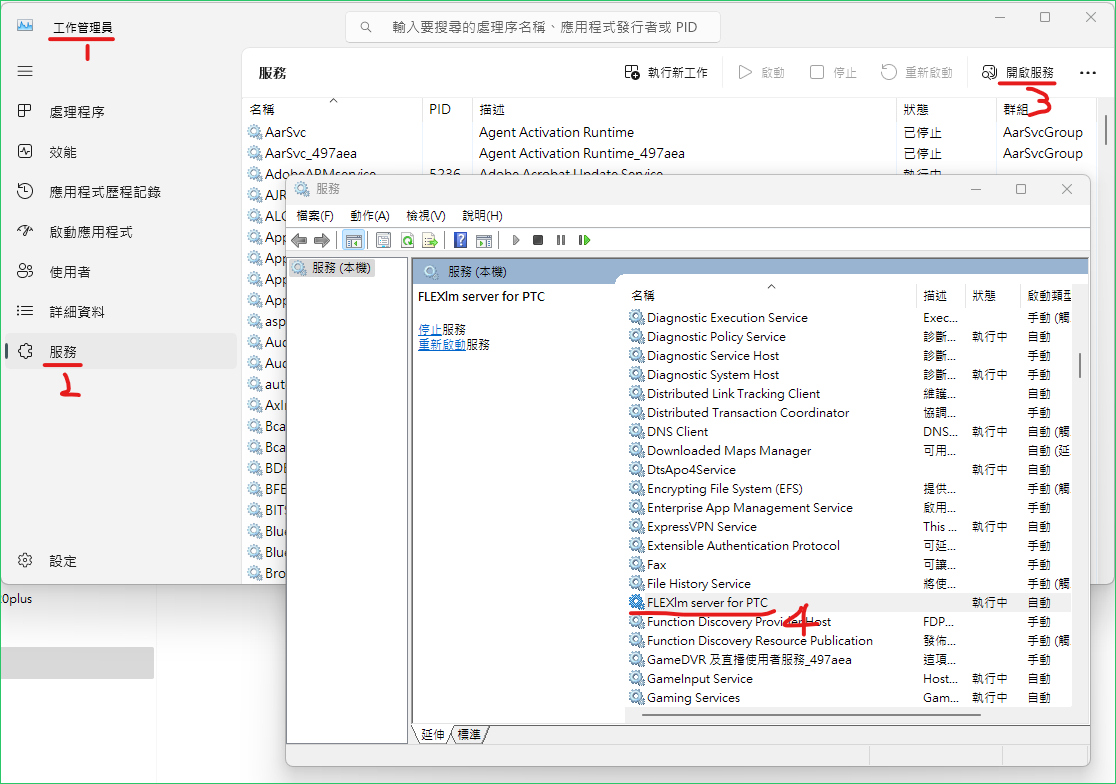Click the 執行新工作 button
This screenshot has height=784, width=1116.
(666, 72)
